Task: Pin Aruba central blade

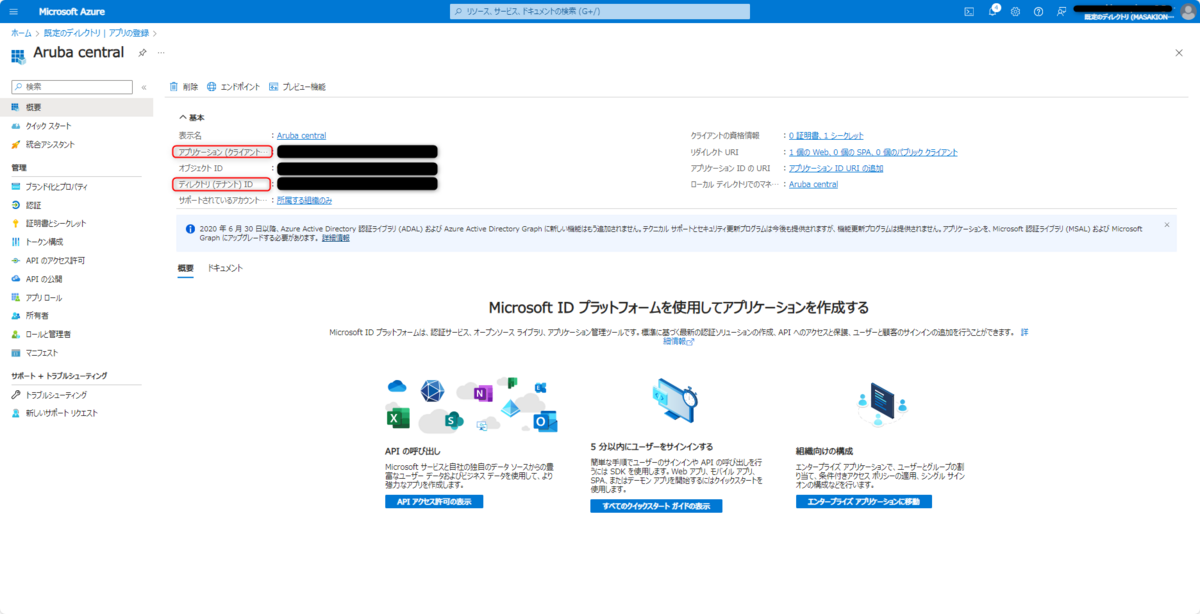Action: [142, 52]
